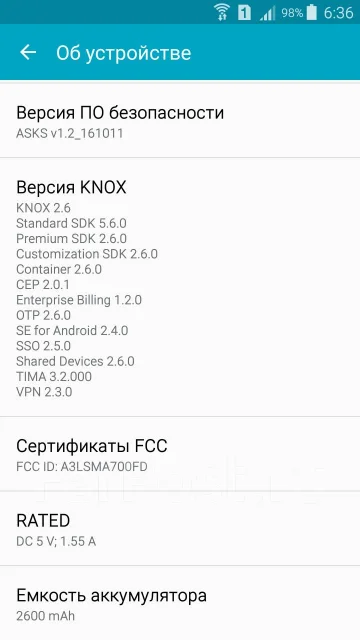Image resolution: width=360 pixels, height=640 pixels.
Task: Tap the back arrow icon
Action: click(x=28, y=53)
